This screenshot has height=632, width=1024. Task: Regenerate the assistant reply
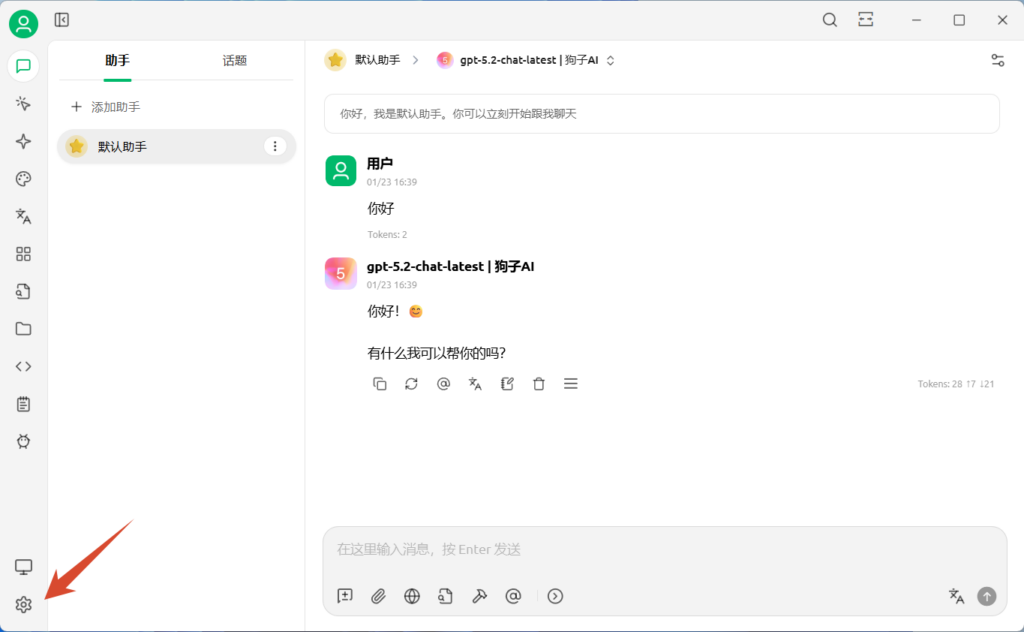411,384
